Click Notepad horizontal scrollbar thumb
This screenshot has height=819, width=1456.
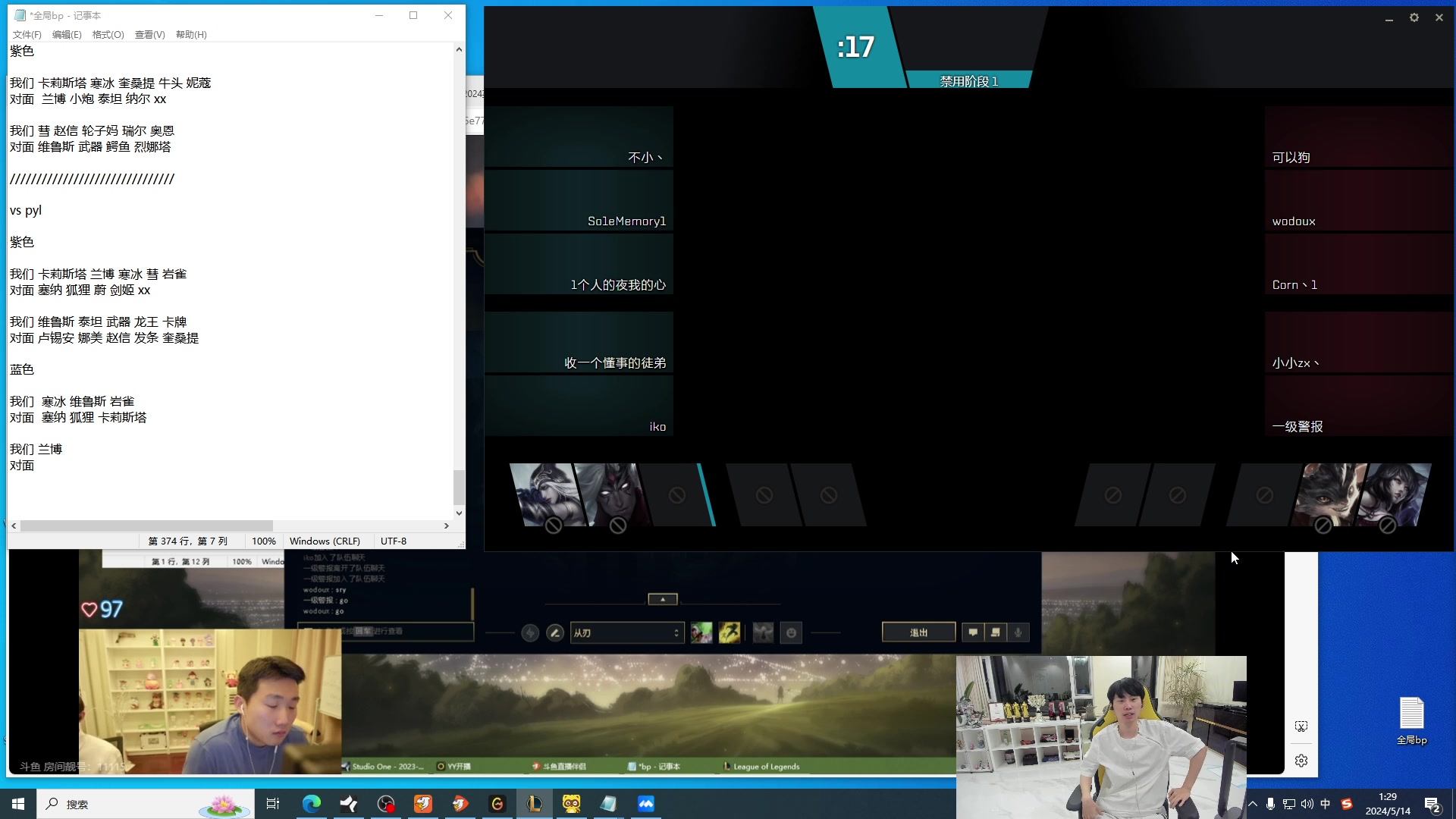click(146, 526)
